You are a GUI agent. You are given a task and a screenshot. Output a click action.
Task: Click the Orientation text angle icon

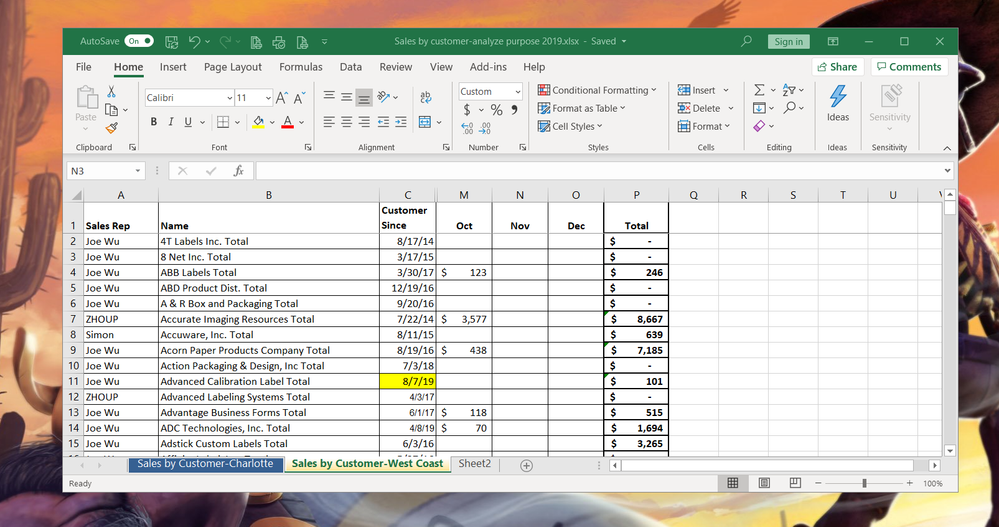tap(384, 97)
